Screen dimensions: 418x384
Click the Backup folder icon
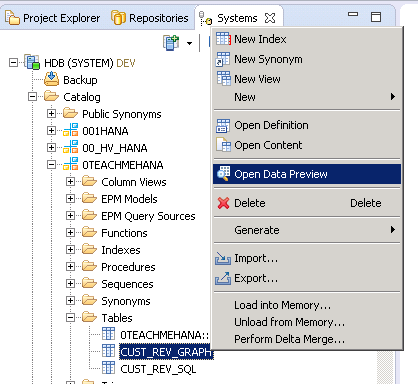(x=51, y=79)
